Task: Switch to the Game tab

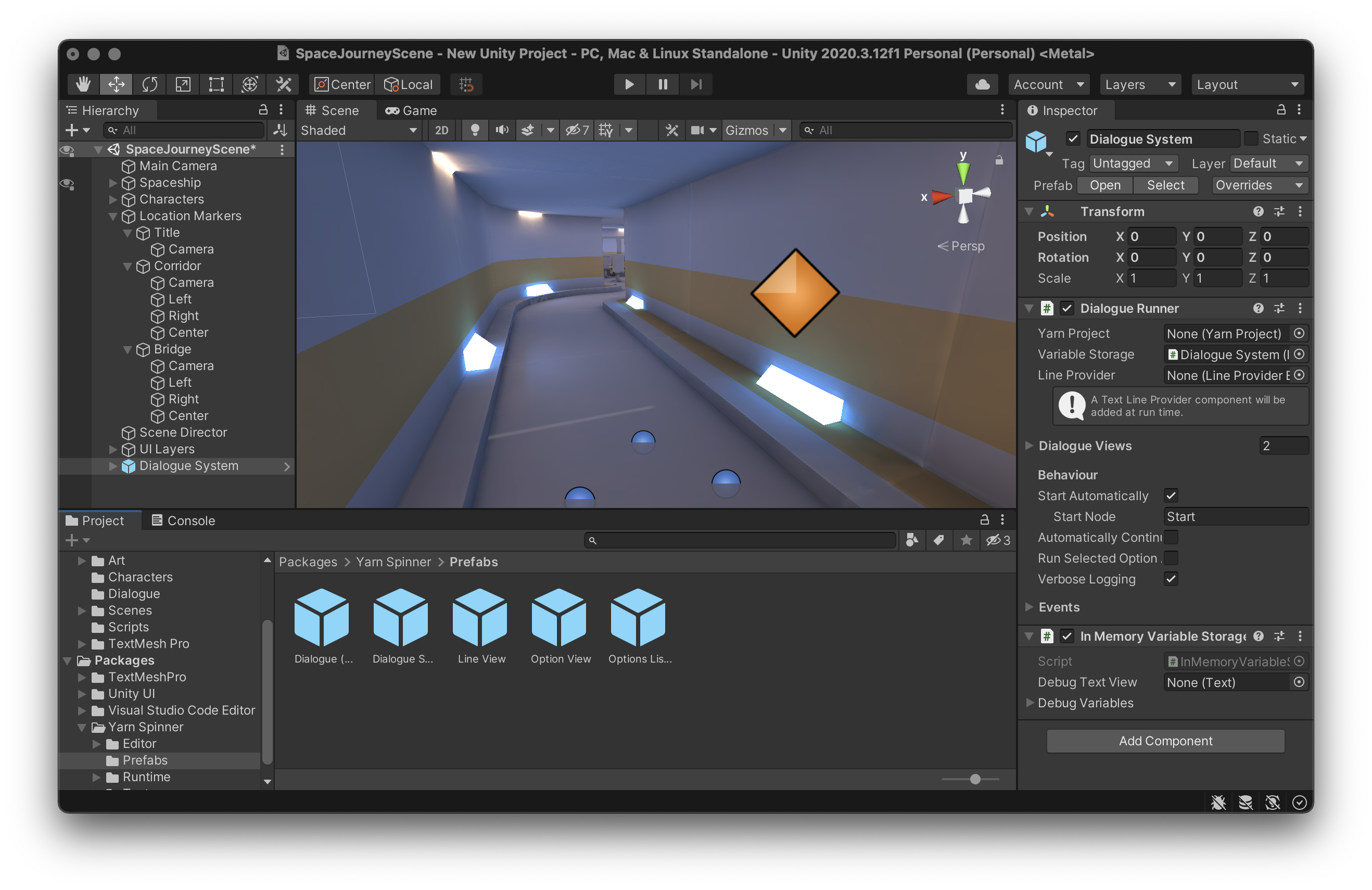Action: click(x=411, y=110)
